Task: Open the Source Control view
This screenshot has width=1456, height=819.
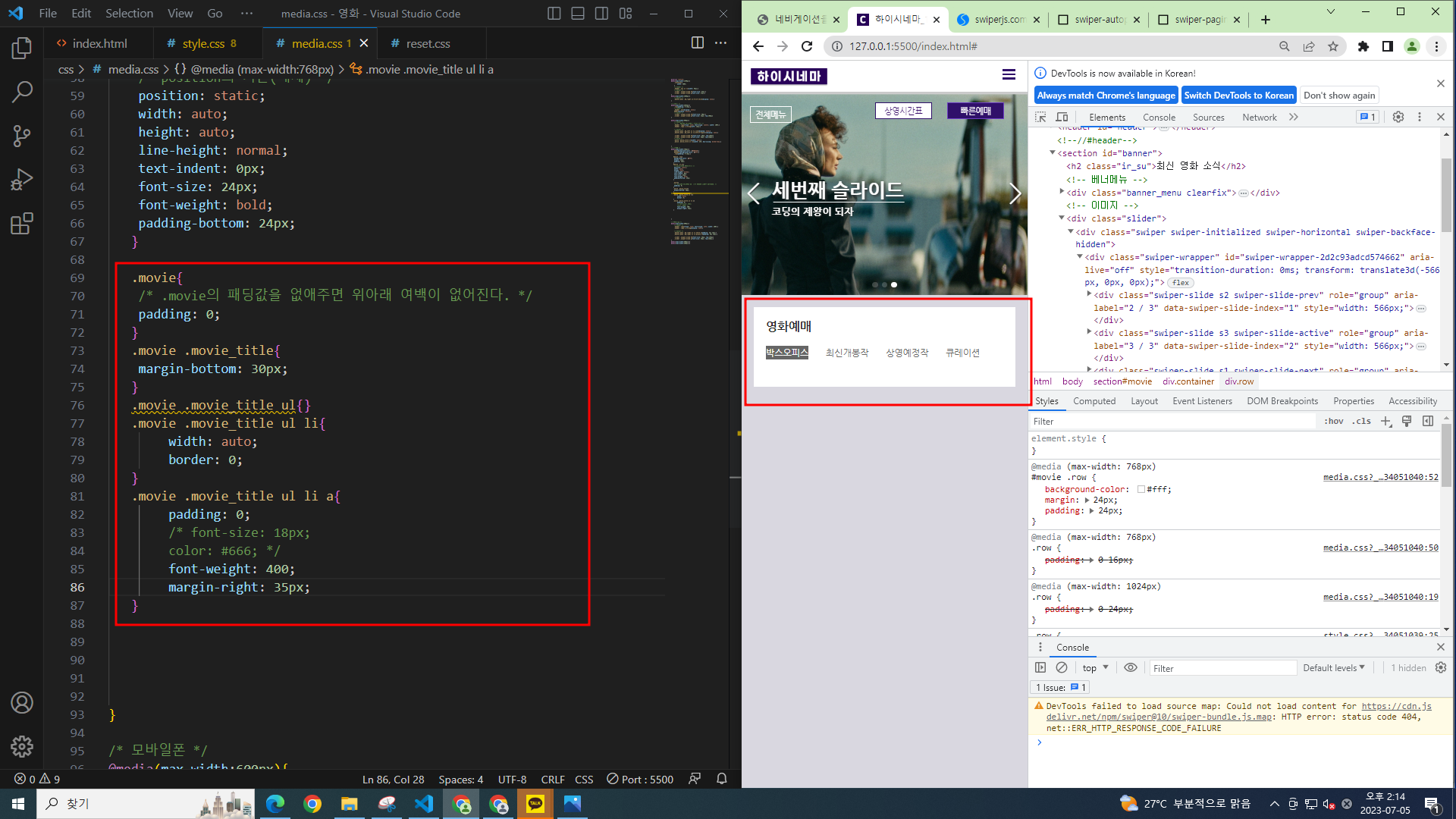Action: (x=22, y=136)
